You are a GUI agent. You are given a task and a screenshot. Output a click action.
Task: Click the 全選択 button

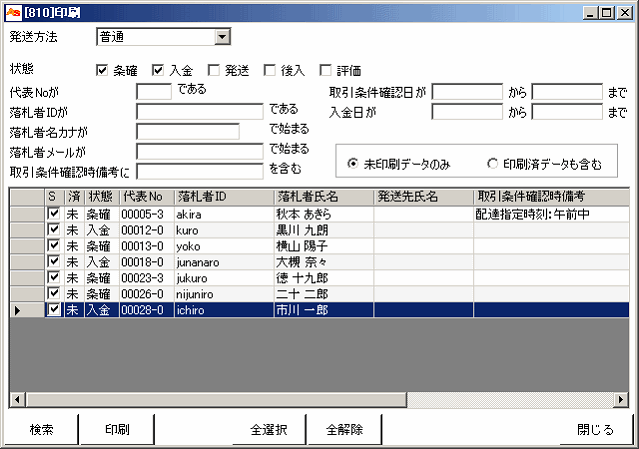click(x=269, y=429)
